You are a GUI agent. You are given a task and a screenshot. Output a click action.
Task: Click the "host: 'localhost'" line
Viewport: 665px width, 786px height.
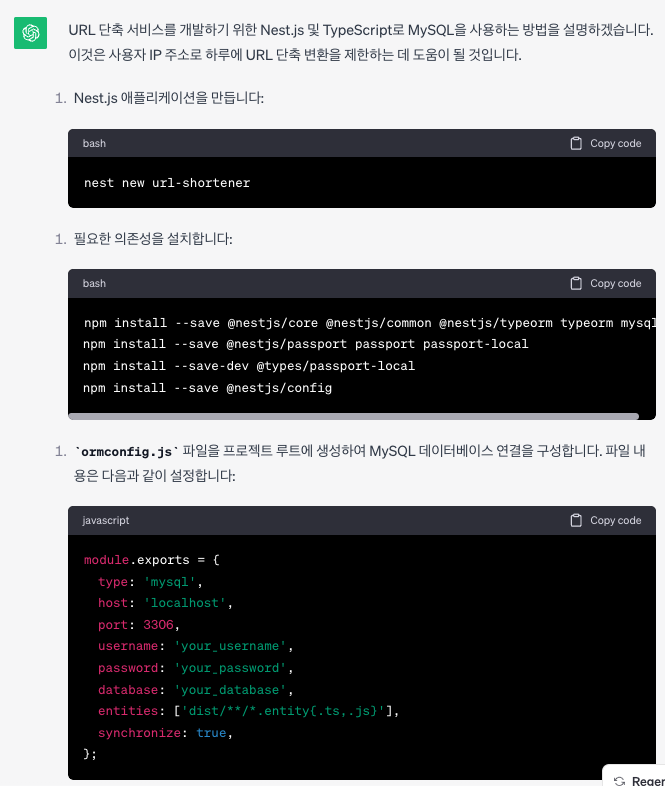tap(165, 603)
